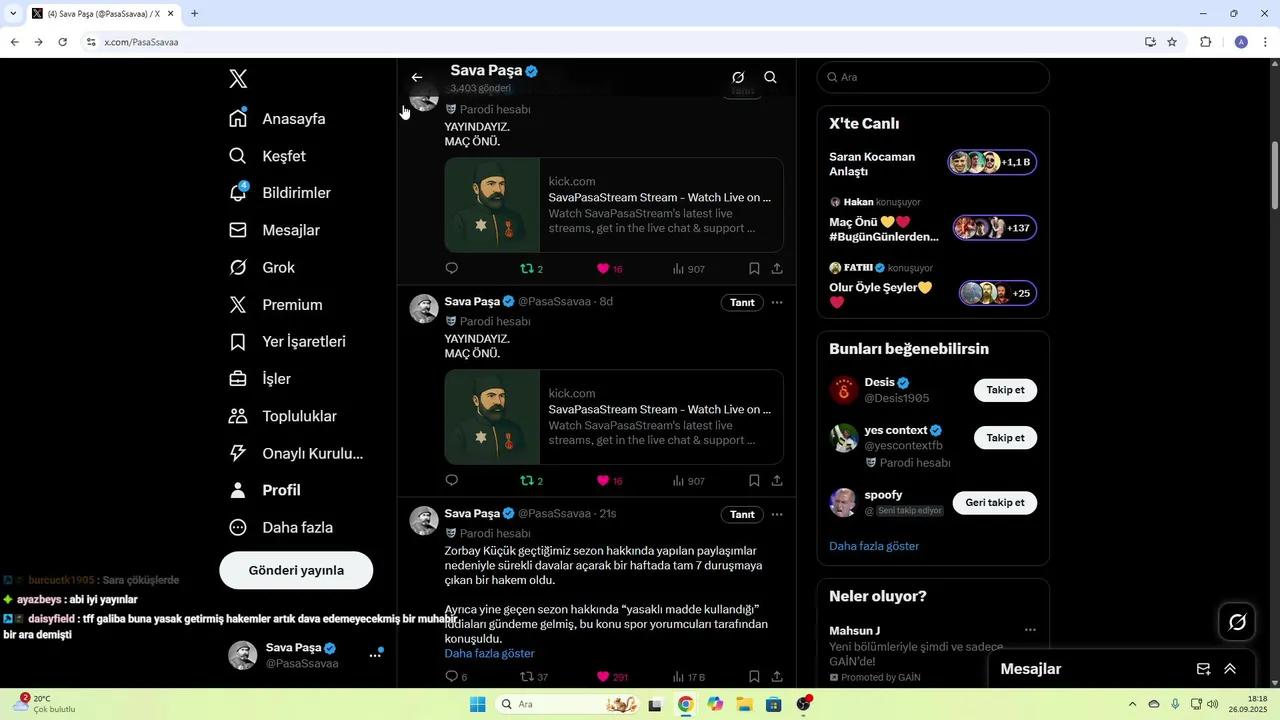Expand the Mesajlar drawer with the double chevron

[x=1230, y=669]
